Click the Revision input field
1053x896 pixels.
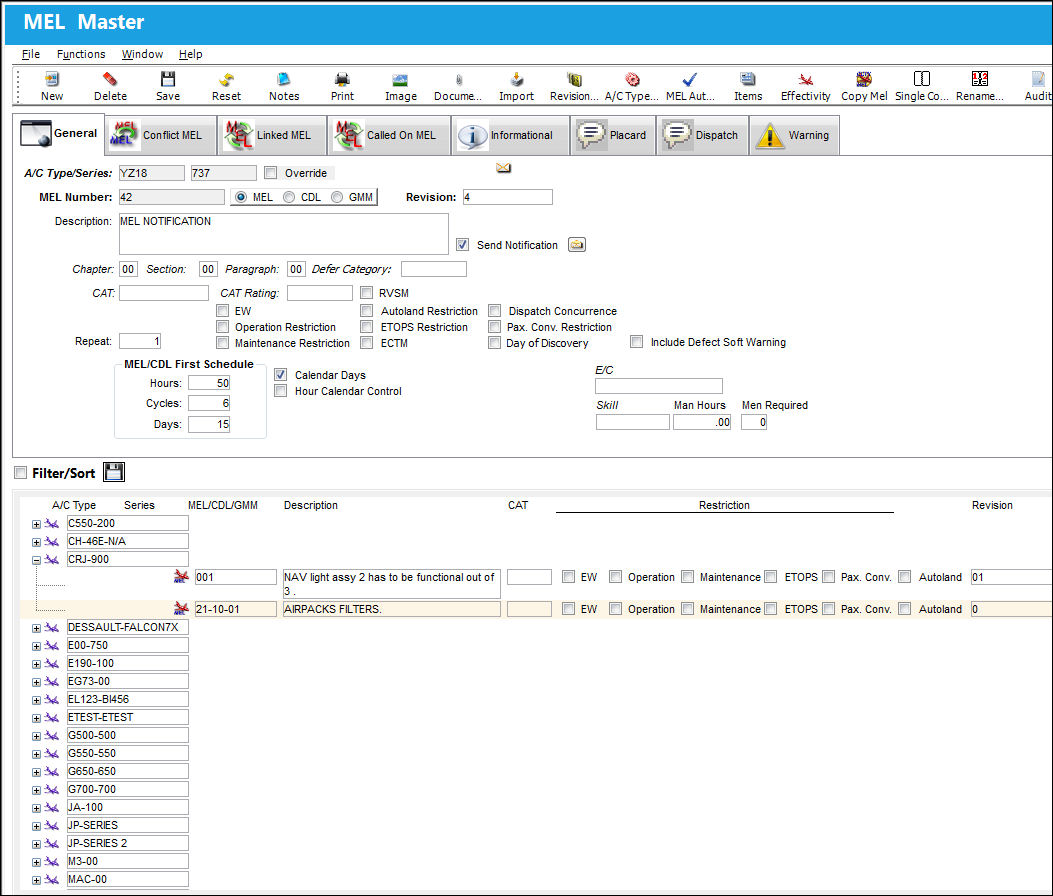(508, 197)
